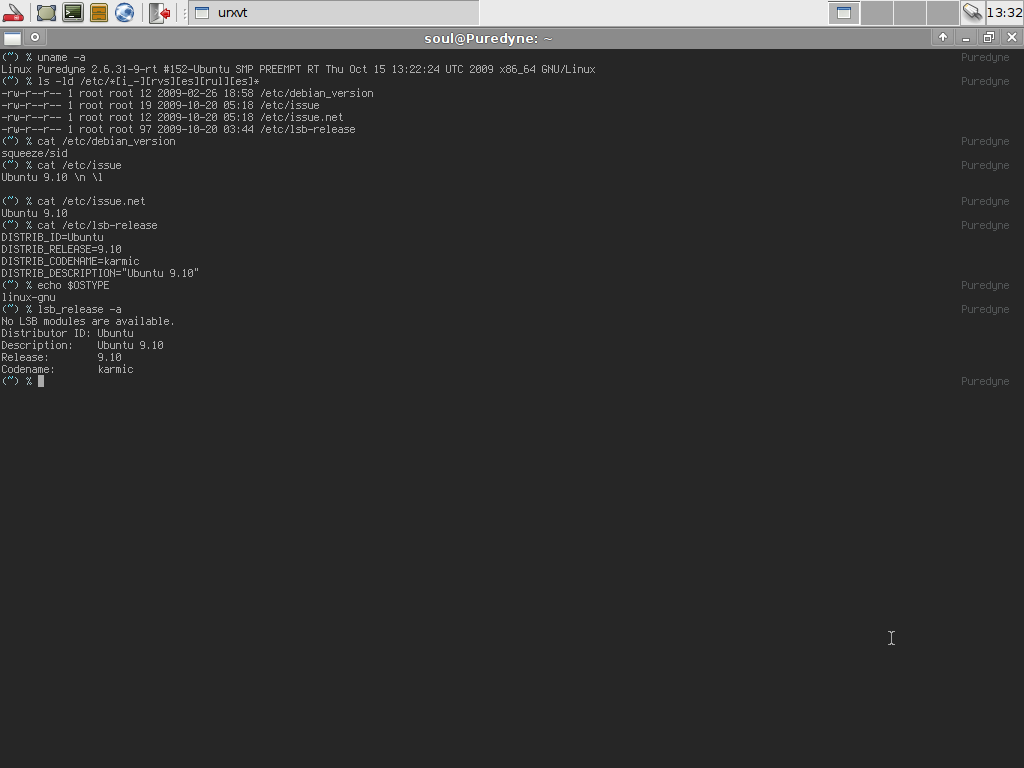Minimize the urxvt terminal window
Image resolution: width=1024 pixels, height=768 pixels.
click(x=966, y=37)
